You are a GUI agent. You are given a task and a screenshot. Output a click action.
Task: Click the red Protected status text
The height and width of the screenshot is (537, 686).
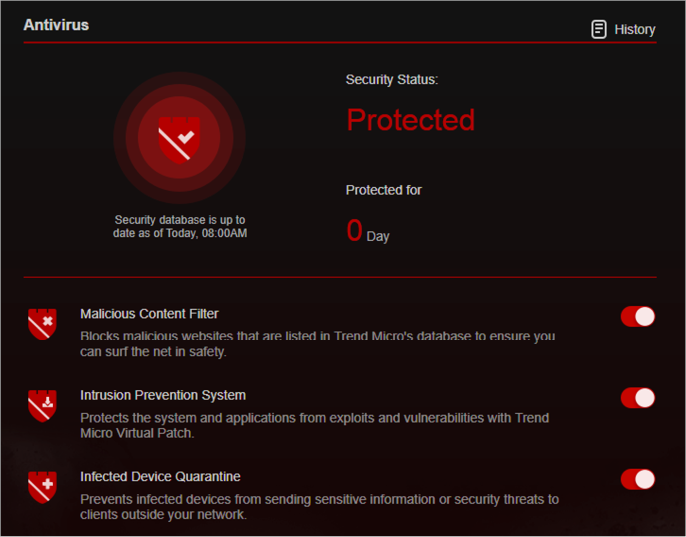point(410,119)
